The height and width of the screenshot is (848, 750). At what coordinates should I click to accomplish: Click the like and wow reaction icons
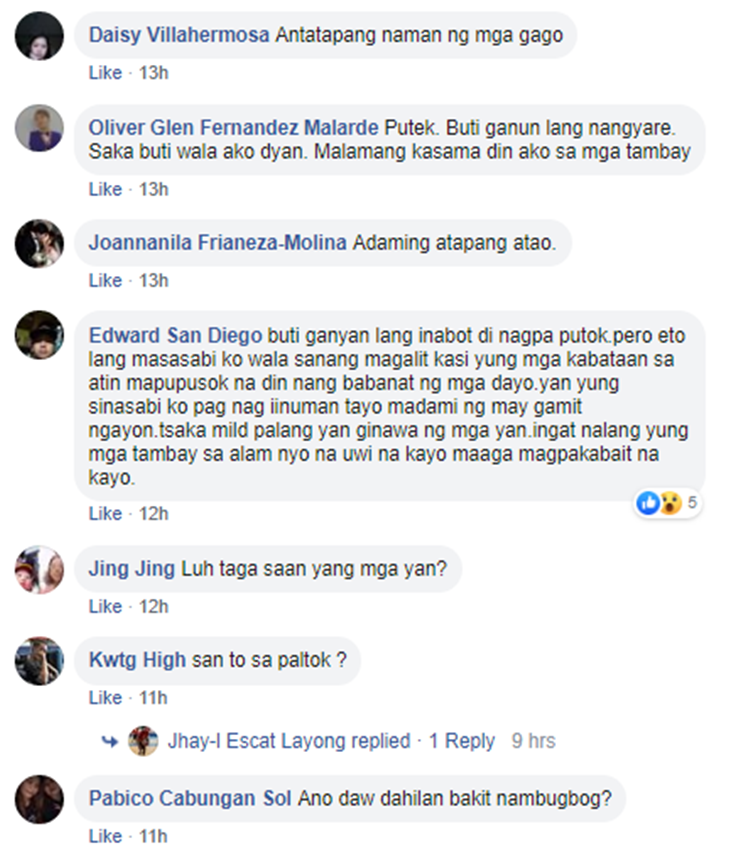(659, 503)
